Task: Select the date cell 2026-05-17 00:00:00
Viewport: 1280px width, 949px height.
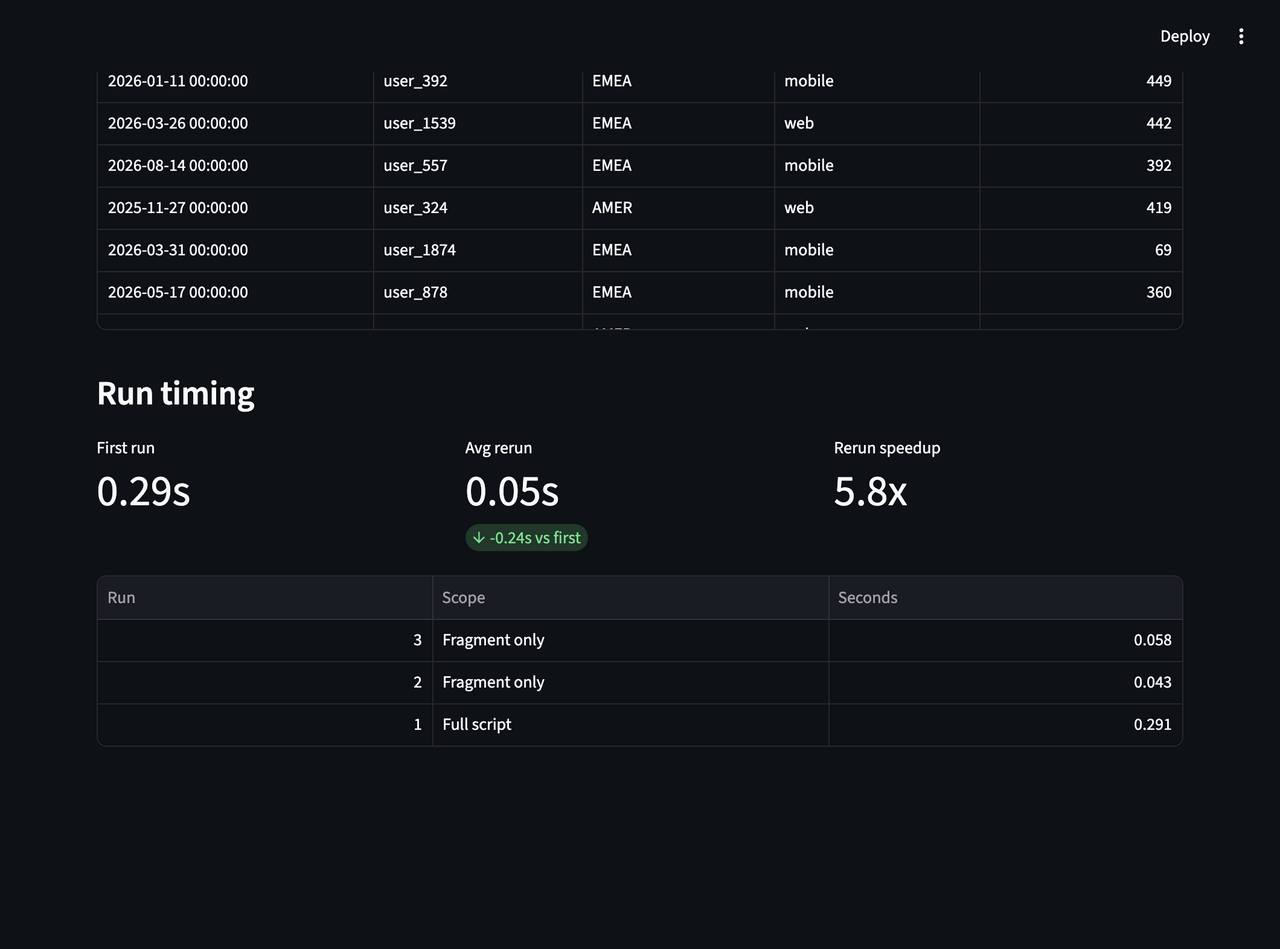Action: click(x=235, y=292)
